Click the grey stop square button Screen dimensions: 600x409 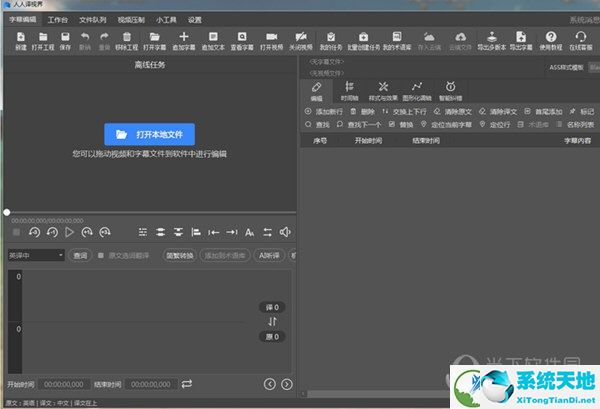pyautogui.click(x=16, y=232)
